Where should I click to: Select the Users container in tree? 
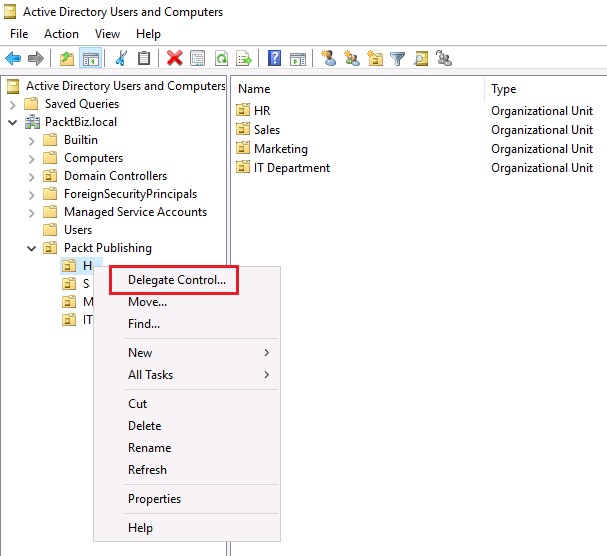pos(77,230)
